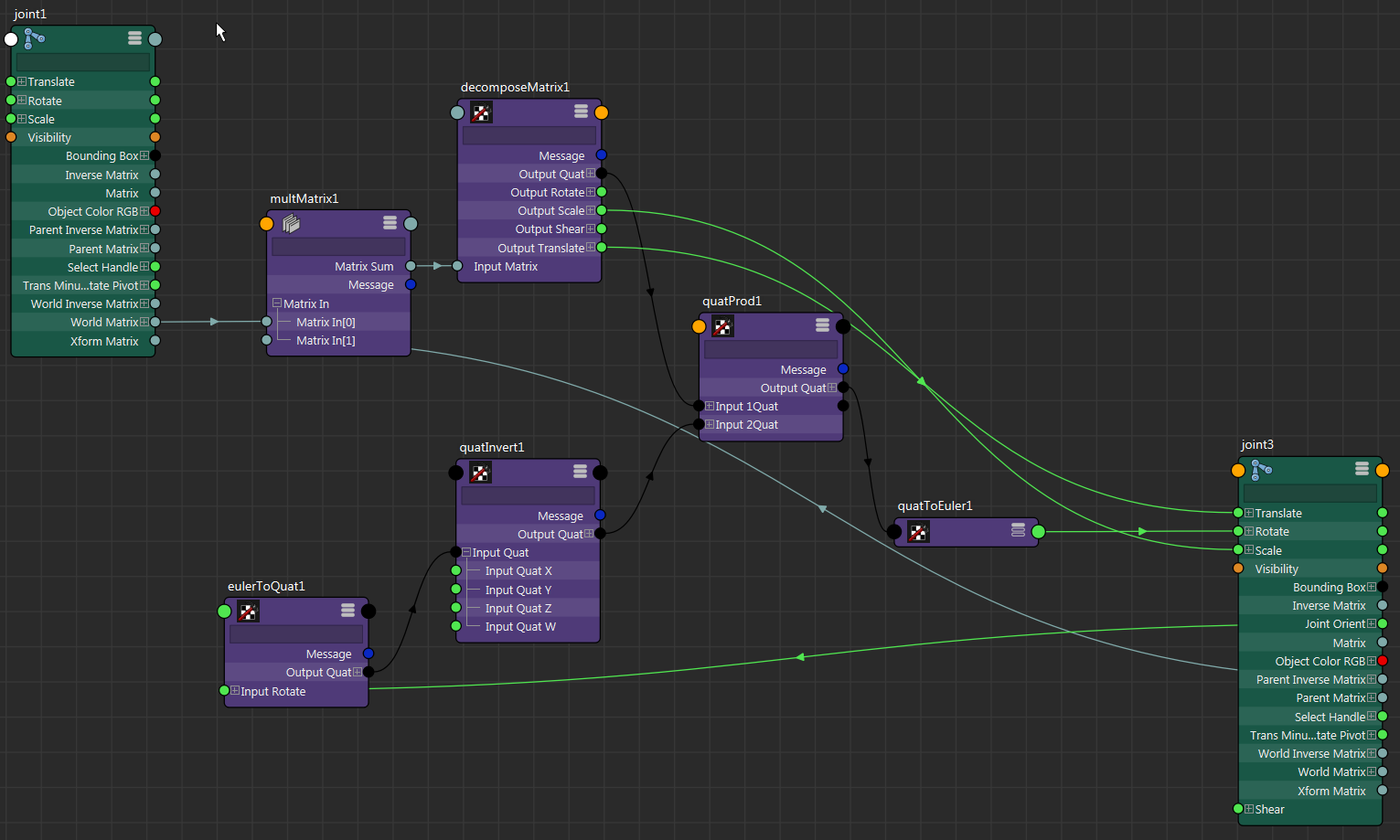Click the red Object Color RGB swatch on joint1
The width and height of the screenshot is (1400, 840).
[x=155, y=211]
